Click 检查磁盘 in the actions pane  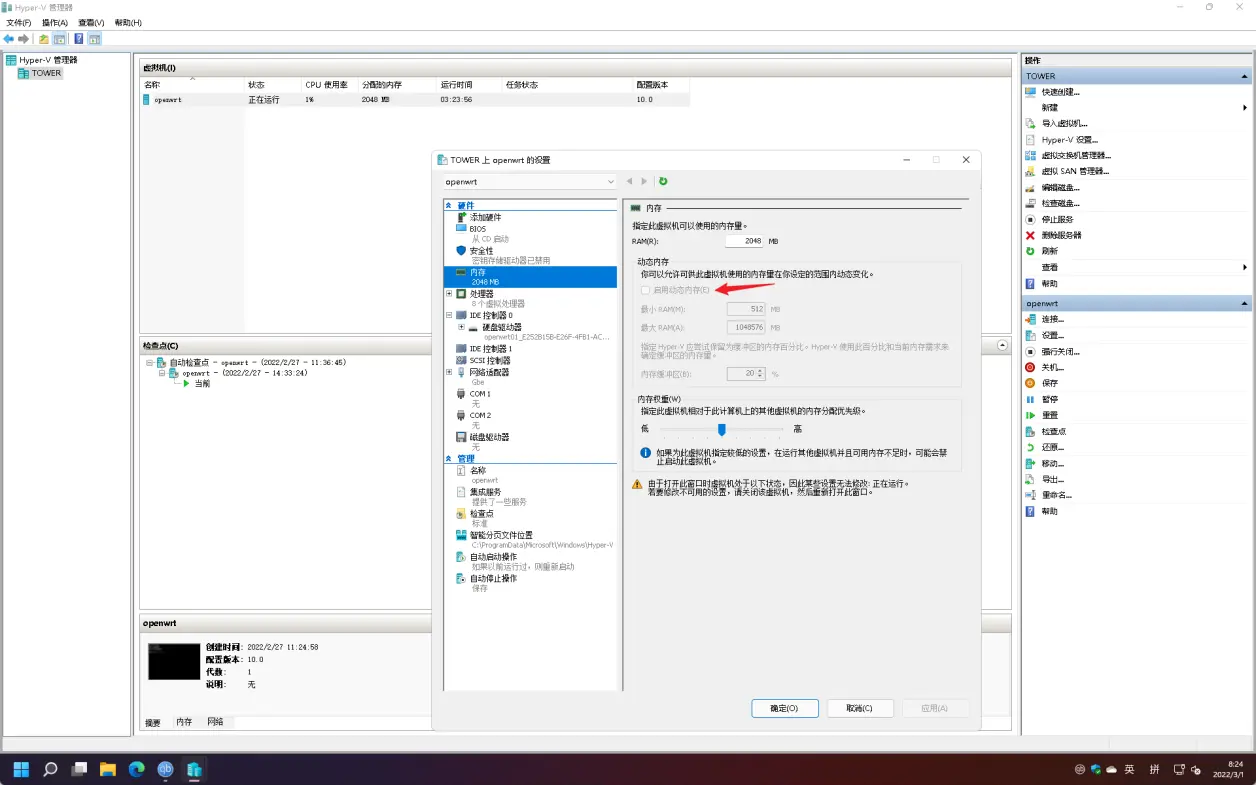[x=1060, y=204]
